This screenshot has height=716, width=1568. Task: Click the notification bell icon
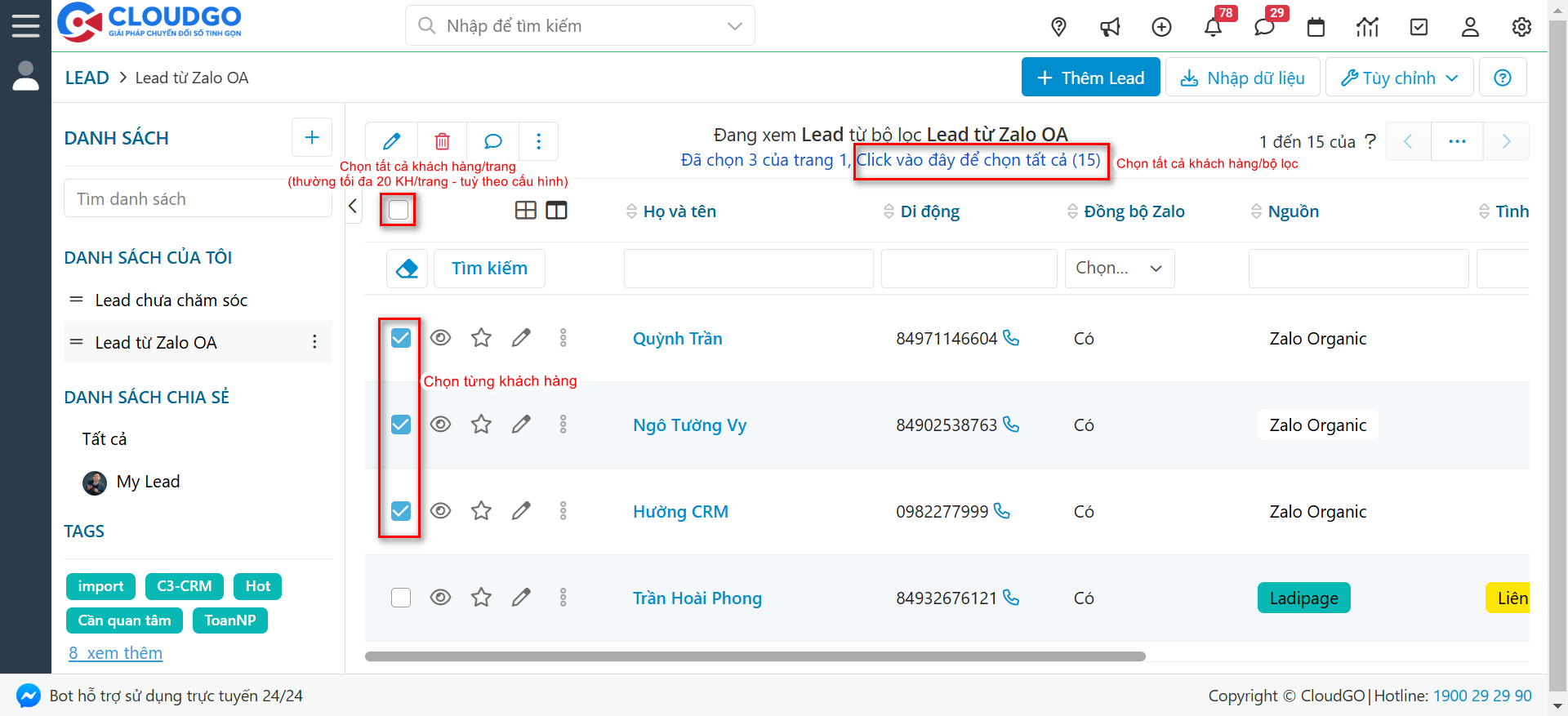point(1213,27)
